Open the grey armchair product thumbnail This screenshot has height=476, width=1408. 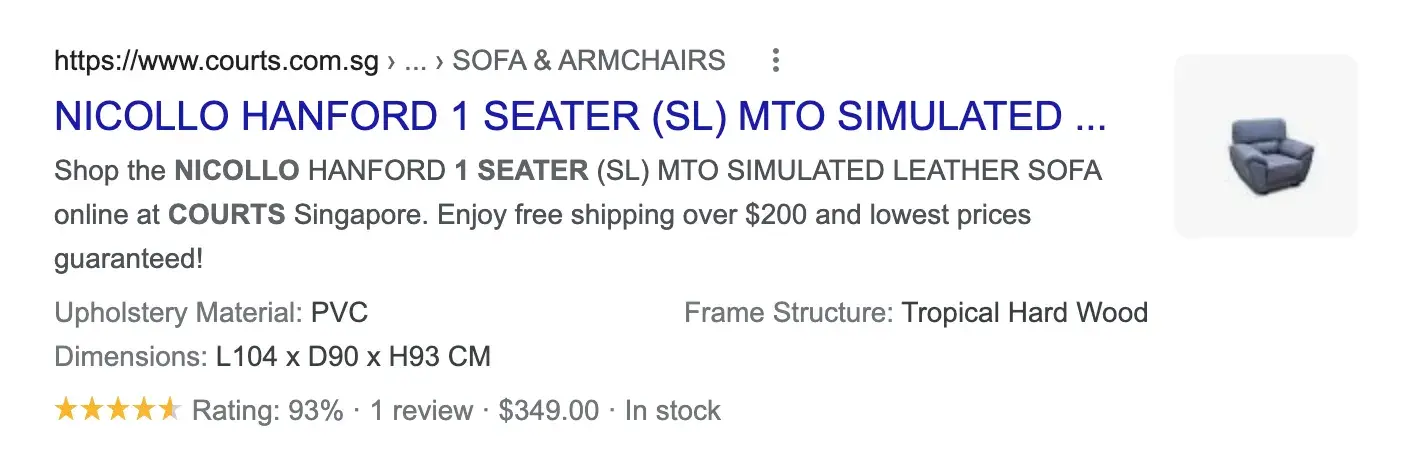click(1265, 145)
